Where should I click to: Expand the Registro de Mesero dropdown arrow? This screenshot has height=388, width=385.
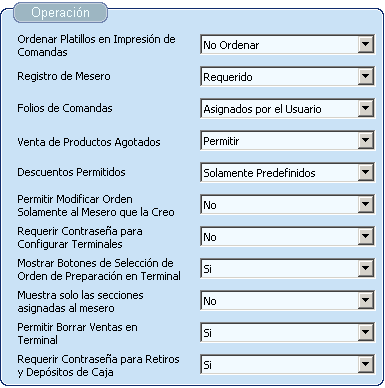(365, 76)
